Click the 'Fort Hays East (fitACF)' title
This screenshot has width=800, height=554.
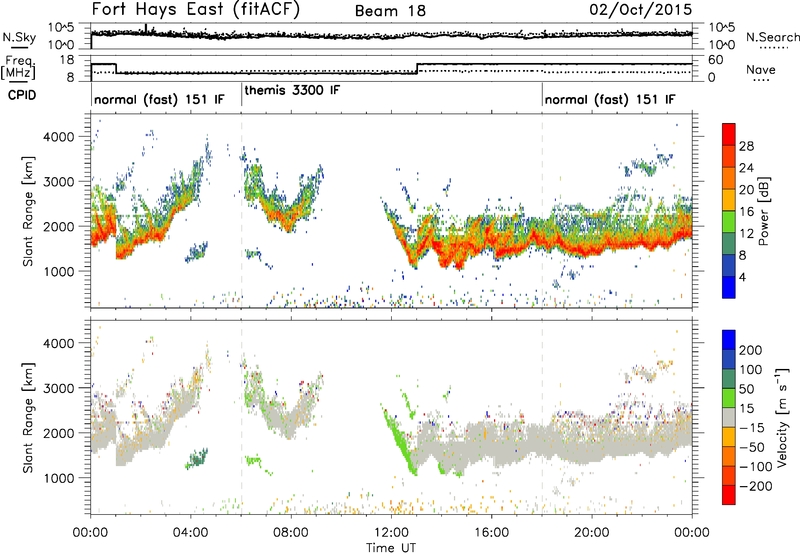click(196, 10)
